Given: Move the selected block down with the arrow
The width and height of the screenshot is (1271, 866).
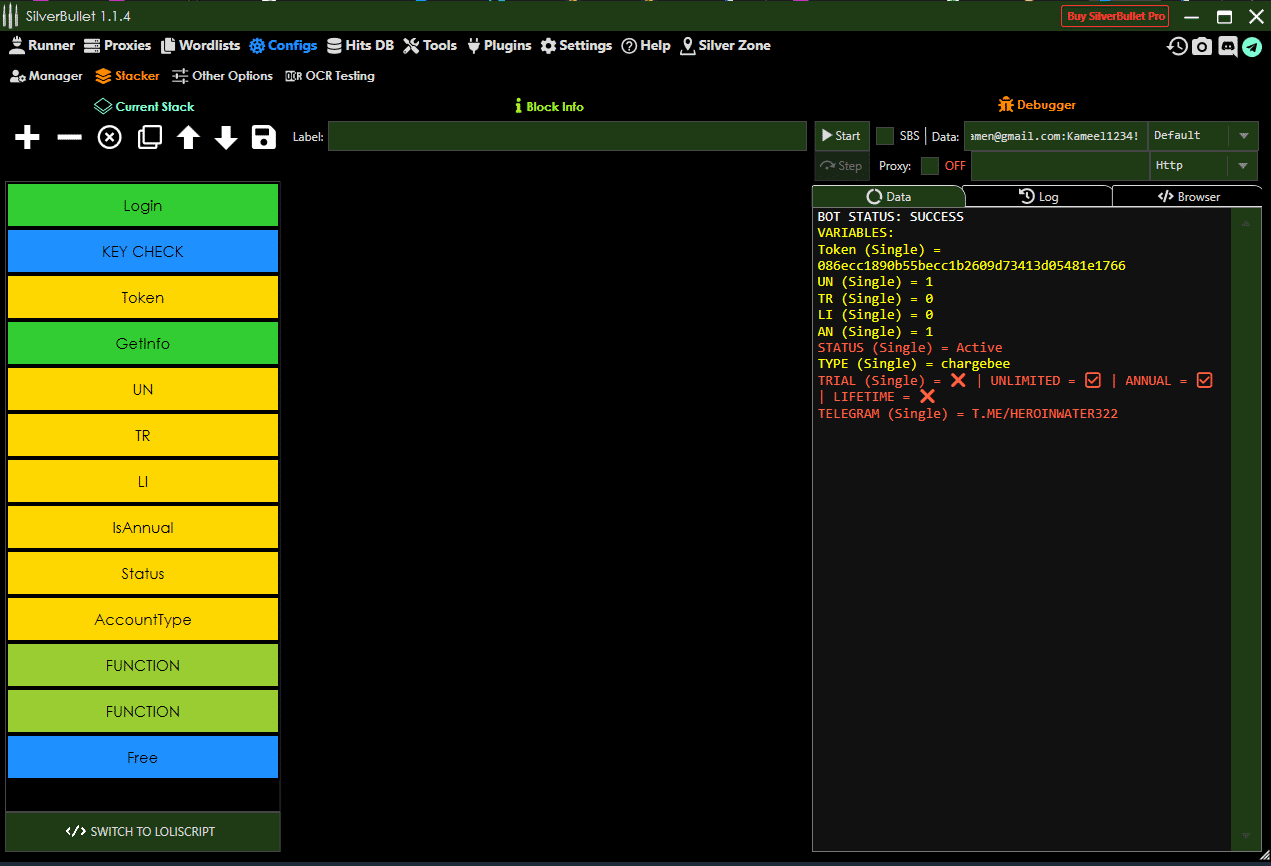Looking at the screenshot, I should [226, 138].
